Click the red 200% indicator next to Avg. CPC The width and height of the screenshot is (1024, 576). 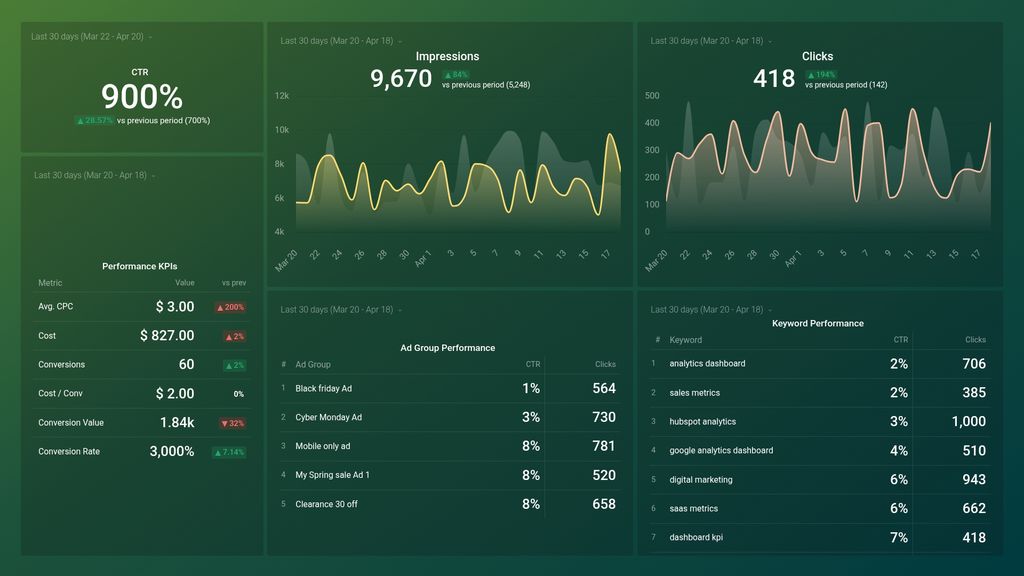tap(233, 307)
